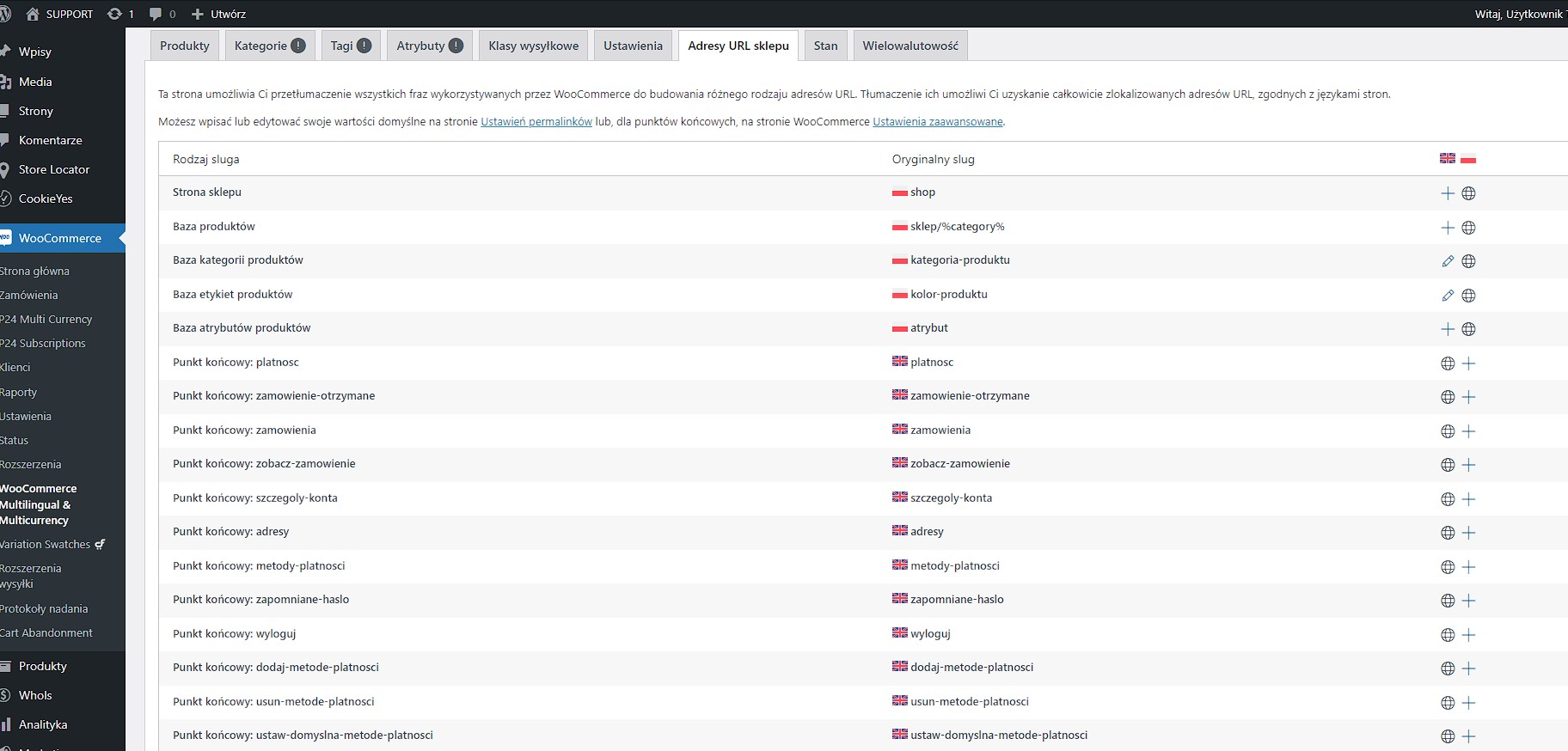
Task: Click globe icon in Baza kategorii produktów row
Action: tap(1468, 261)
